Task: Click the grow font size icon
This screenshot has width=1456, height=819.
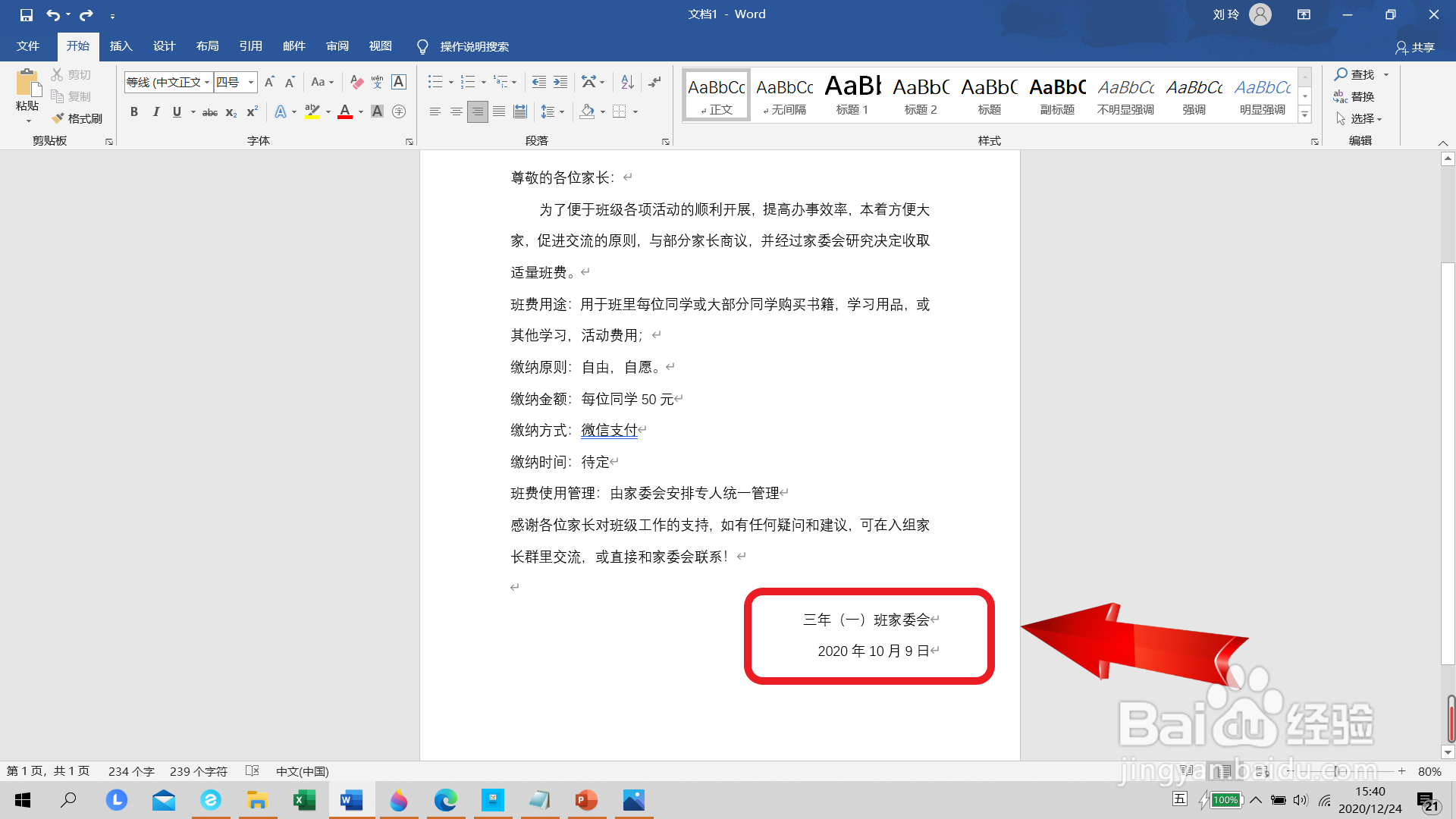Action: point(269,82)
